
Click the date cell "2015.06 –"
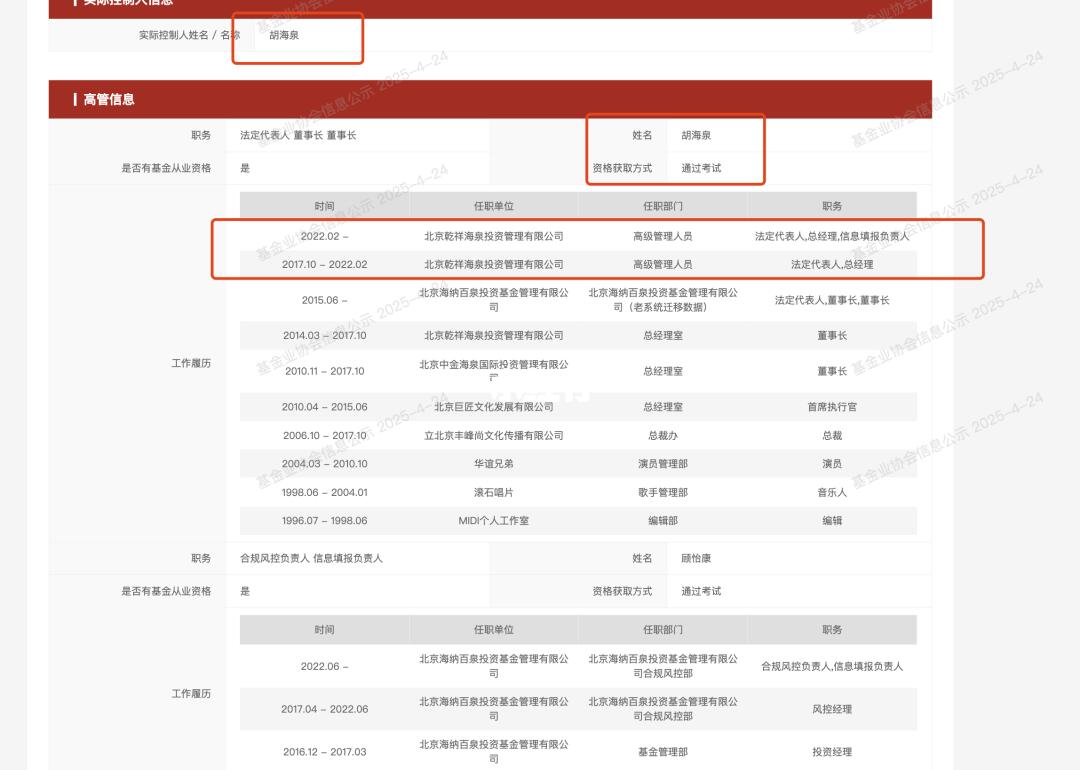[324, 300]
